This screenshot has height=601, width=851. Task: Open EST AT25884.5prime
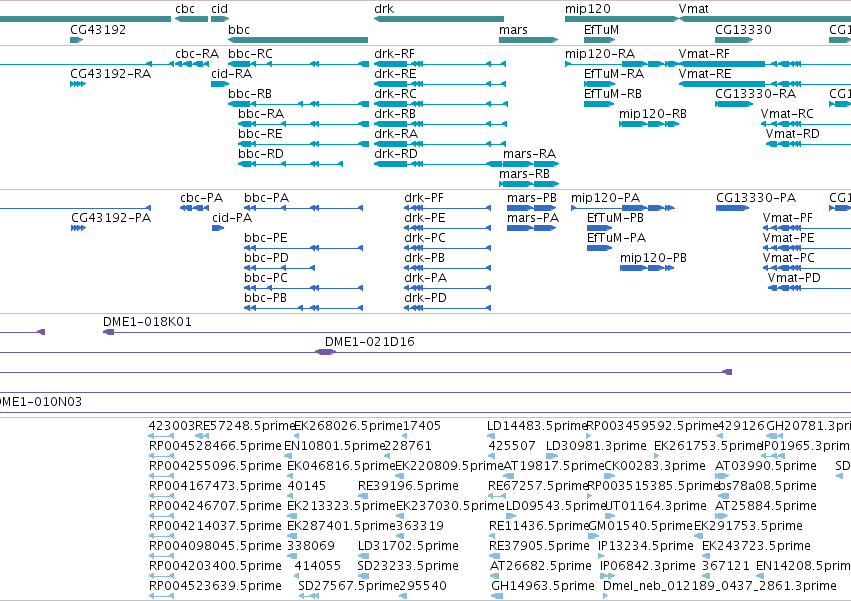click(722, 516)
